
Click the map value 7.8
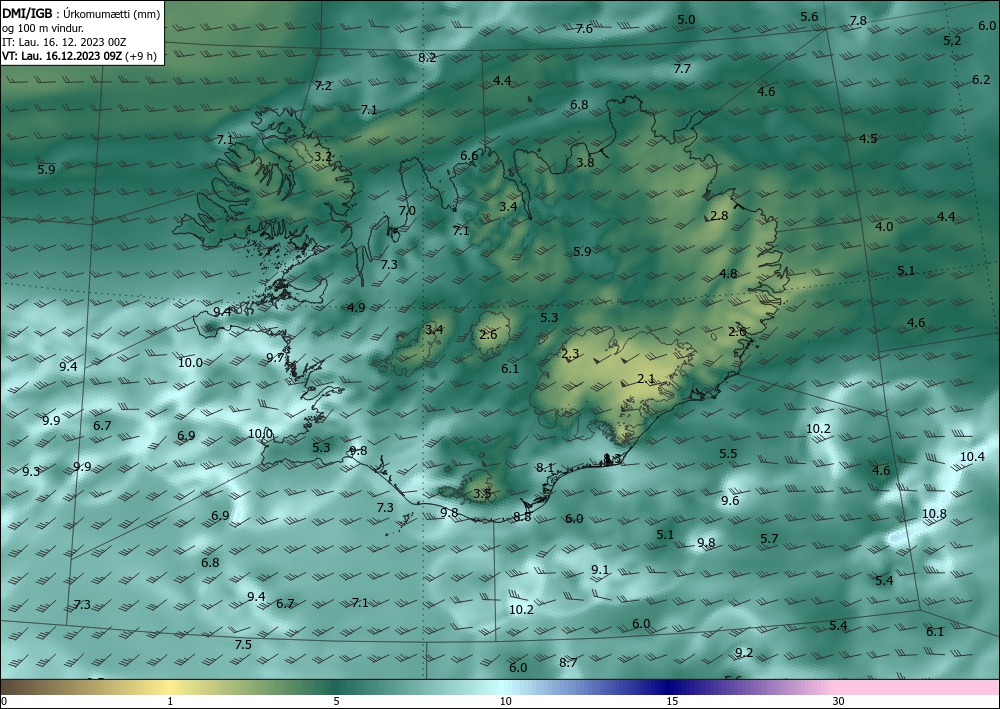858,20
